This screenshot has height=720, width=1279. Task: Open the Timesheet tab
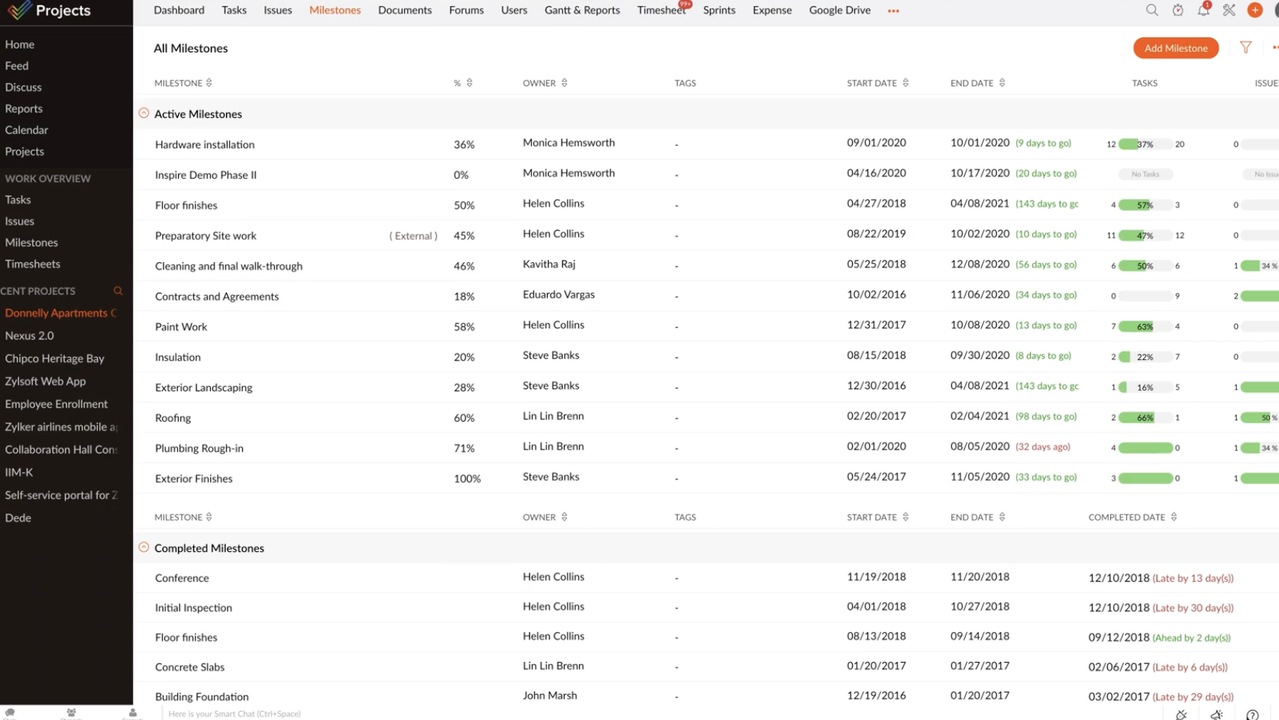click(660, 10)
